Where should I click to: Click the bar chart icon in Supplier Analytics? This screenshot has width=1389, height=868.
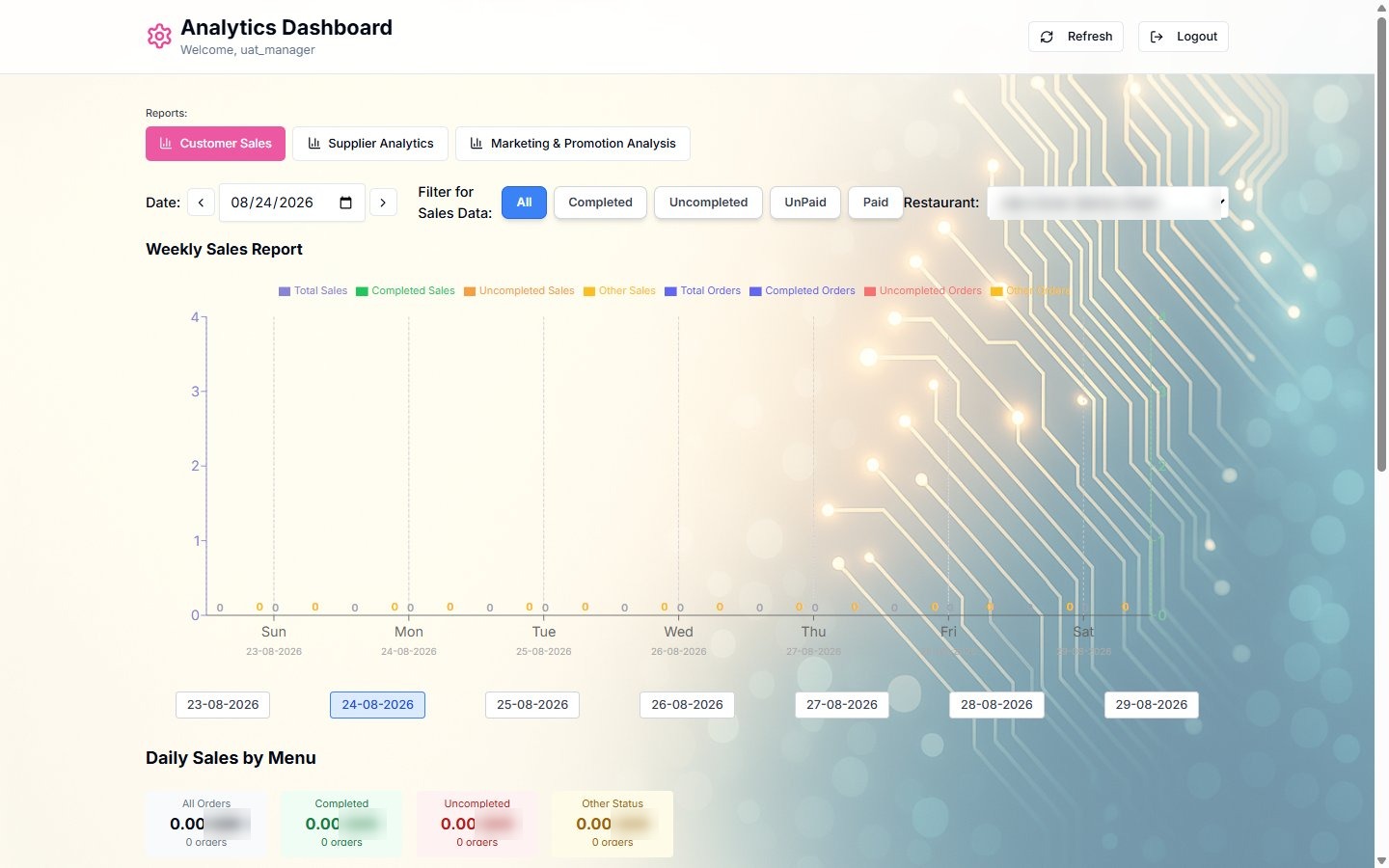[x=313, y=143]
